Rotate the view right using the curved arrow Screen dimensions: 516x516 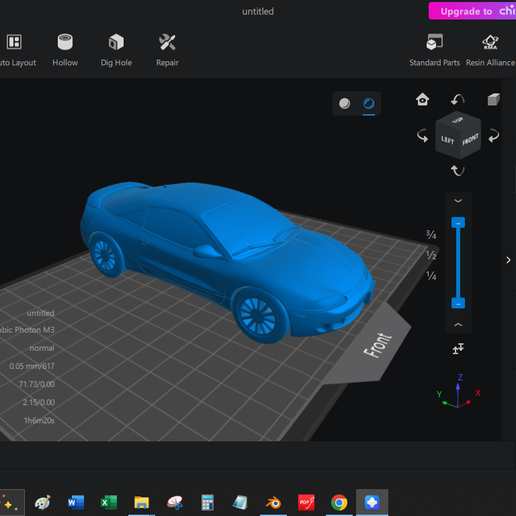coord(494,136)
